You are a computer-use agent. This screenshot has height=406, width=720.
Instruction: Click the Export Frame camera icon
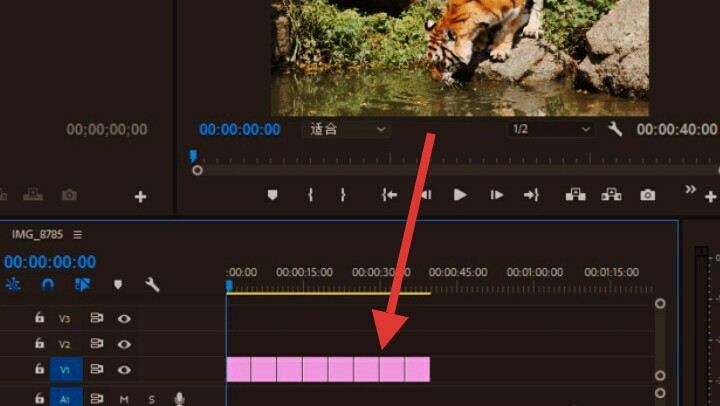tap(648, 195)
